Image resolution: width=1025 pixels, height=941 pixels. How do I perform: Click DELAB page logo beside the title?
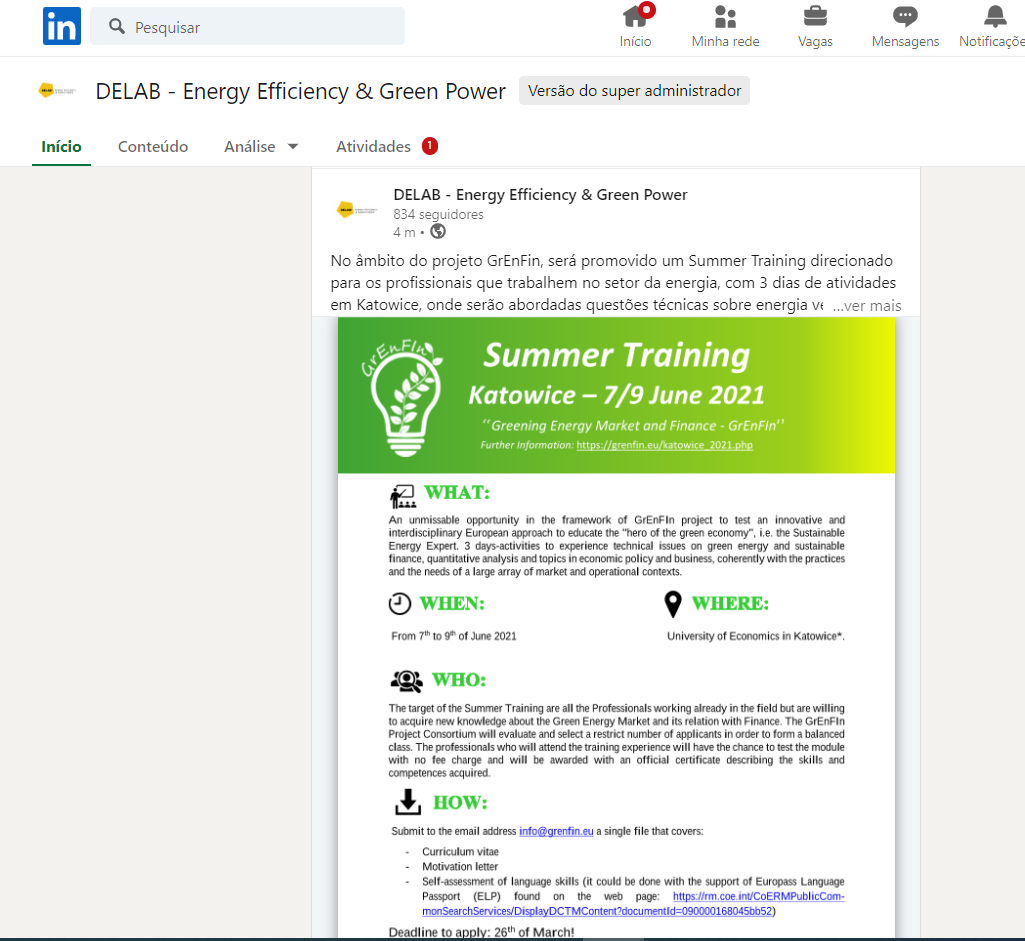coord(57,90)
